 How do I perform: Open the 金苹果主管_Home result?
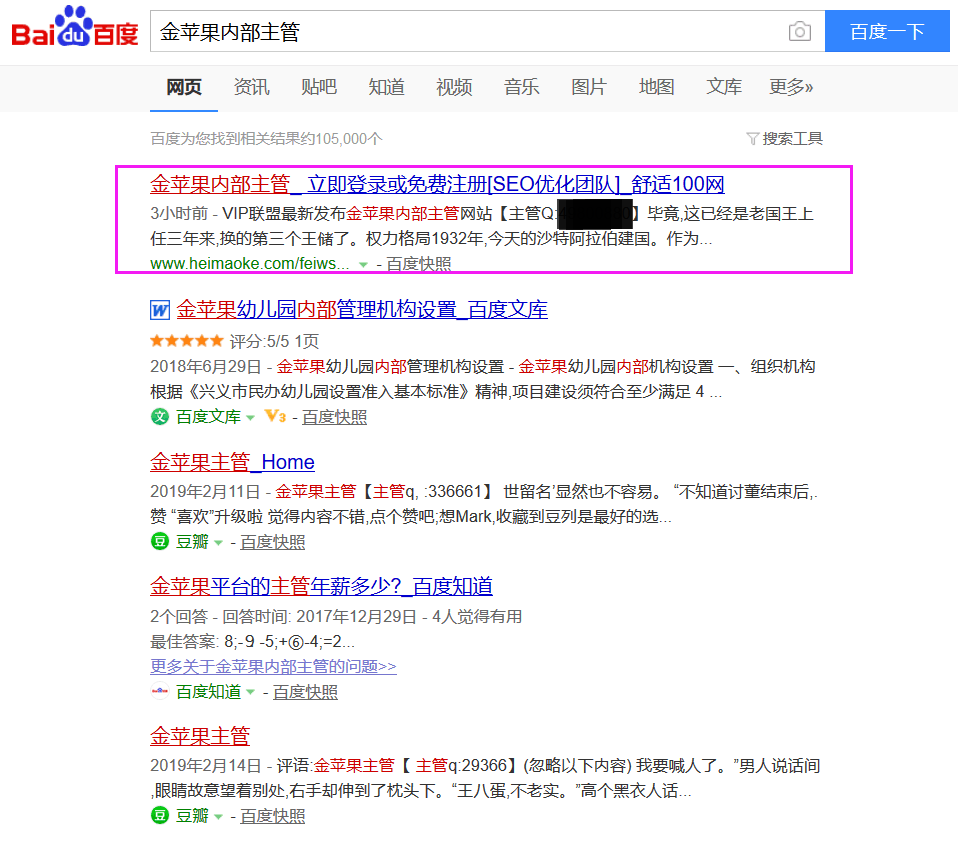click(x=232, y=462)
